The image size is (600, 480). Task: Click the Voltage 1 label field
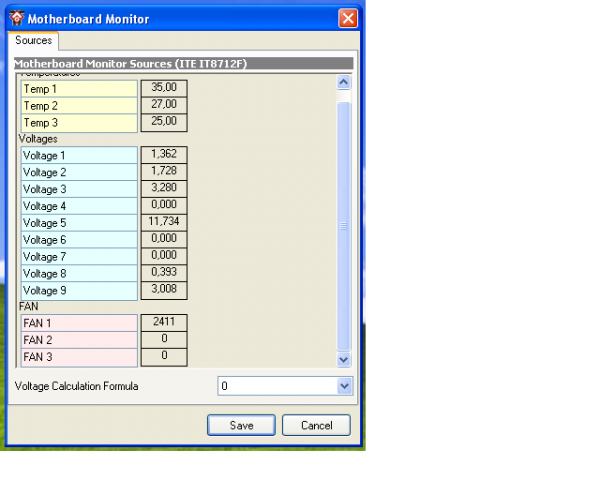(x=78, y=155)
